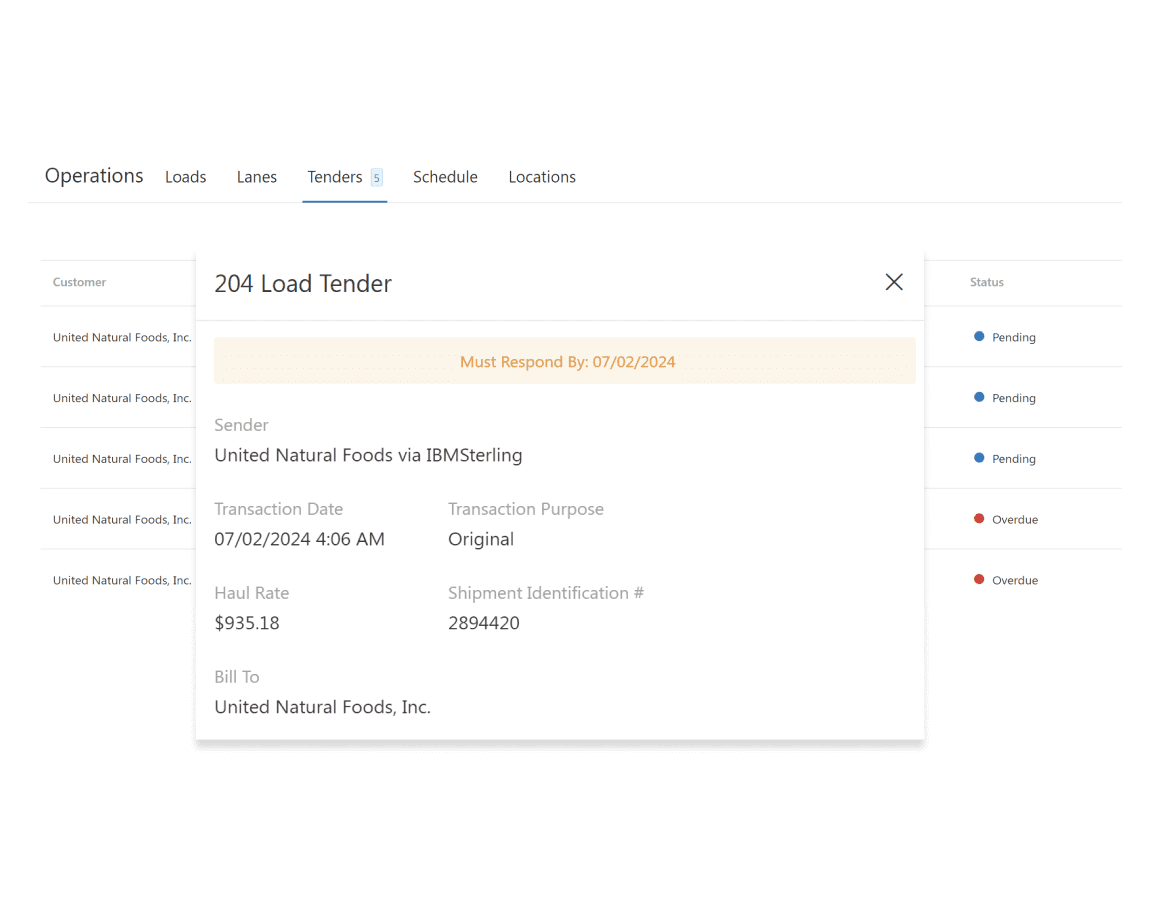Click the 204 Load Tender dialog title
The image size is (1160, 910).
(x=303, y=284)
